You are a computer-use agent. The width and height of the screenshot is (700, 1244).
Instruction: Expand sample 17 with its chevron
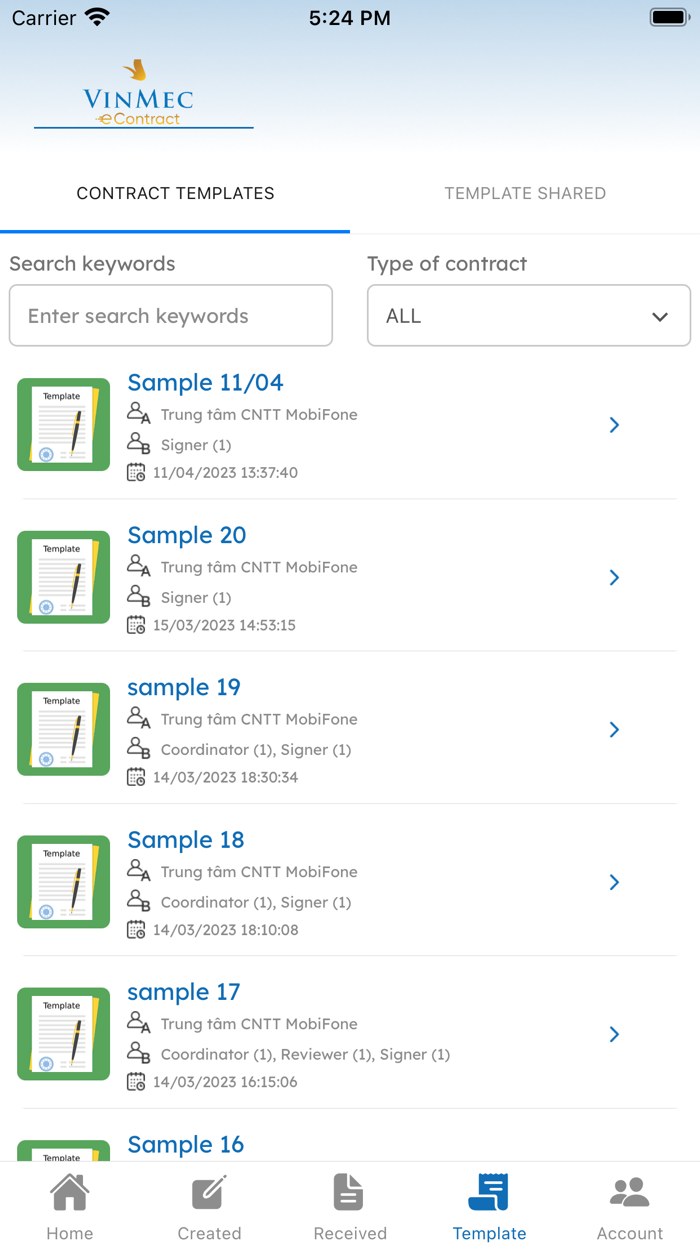coord(614,1034)
